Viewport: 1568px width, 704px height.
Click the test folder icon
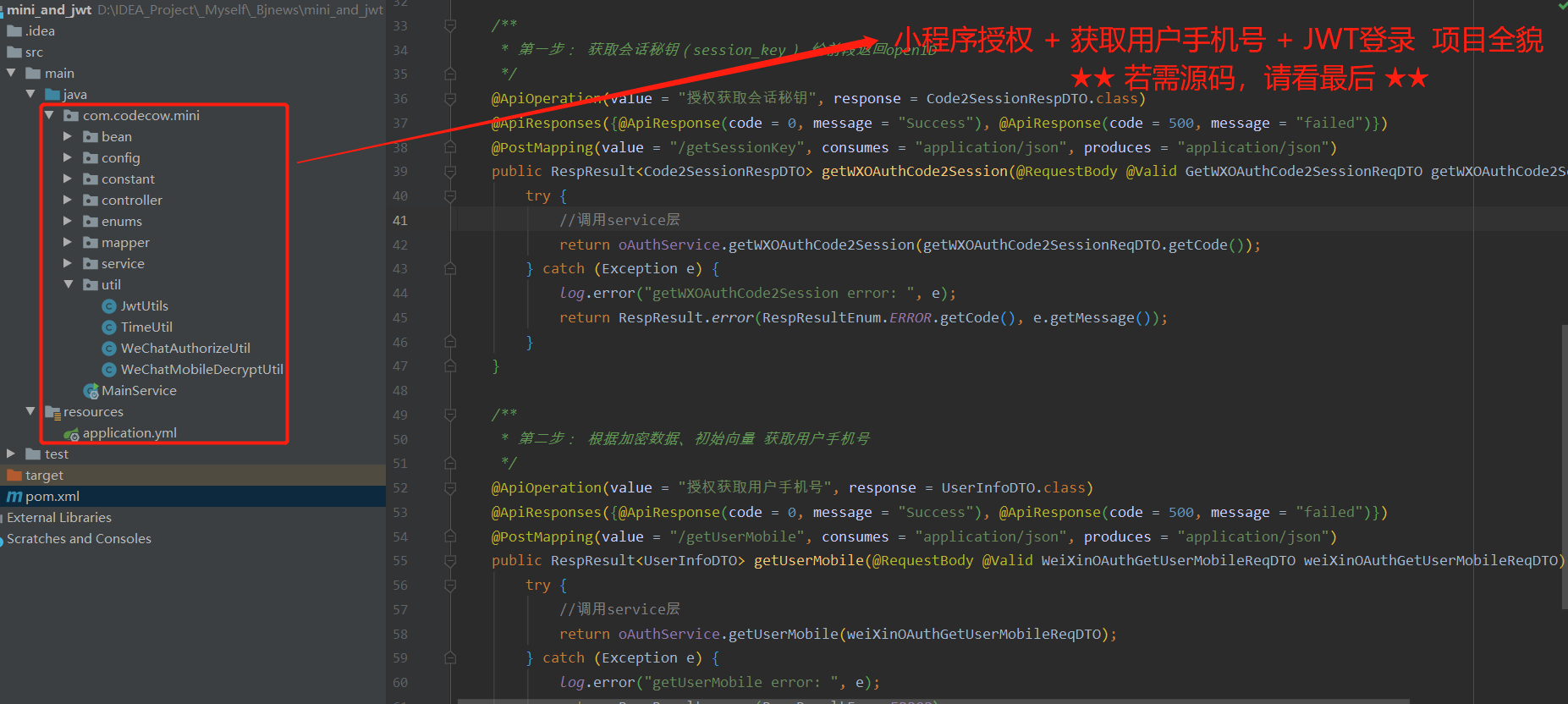(x=33, y=454)
